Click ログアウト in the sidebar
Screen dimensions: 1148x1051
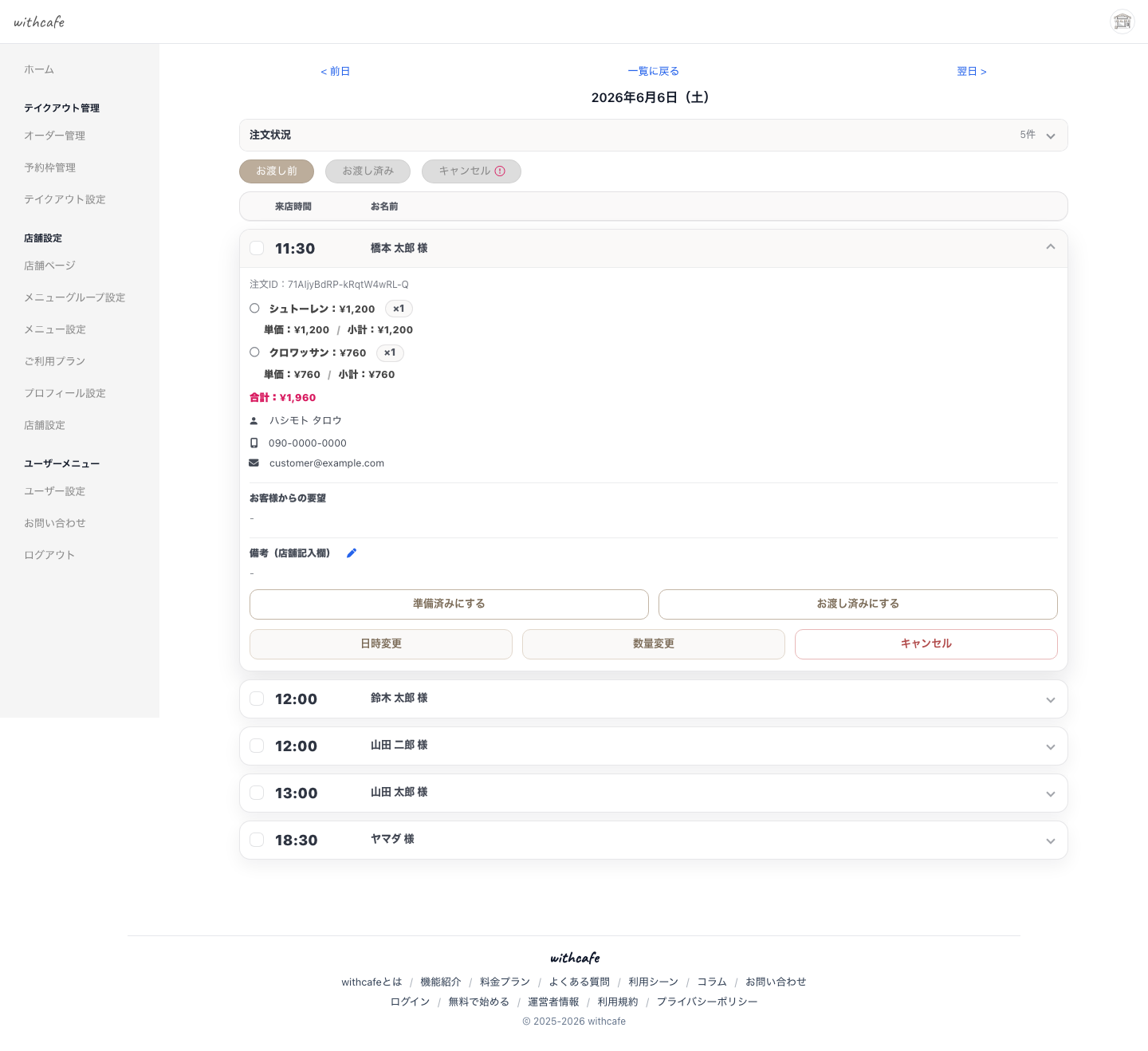click(49, 555)
